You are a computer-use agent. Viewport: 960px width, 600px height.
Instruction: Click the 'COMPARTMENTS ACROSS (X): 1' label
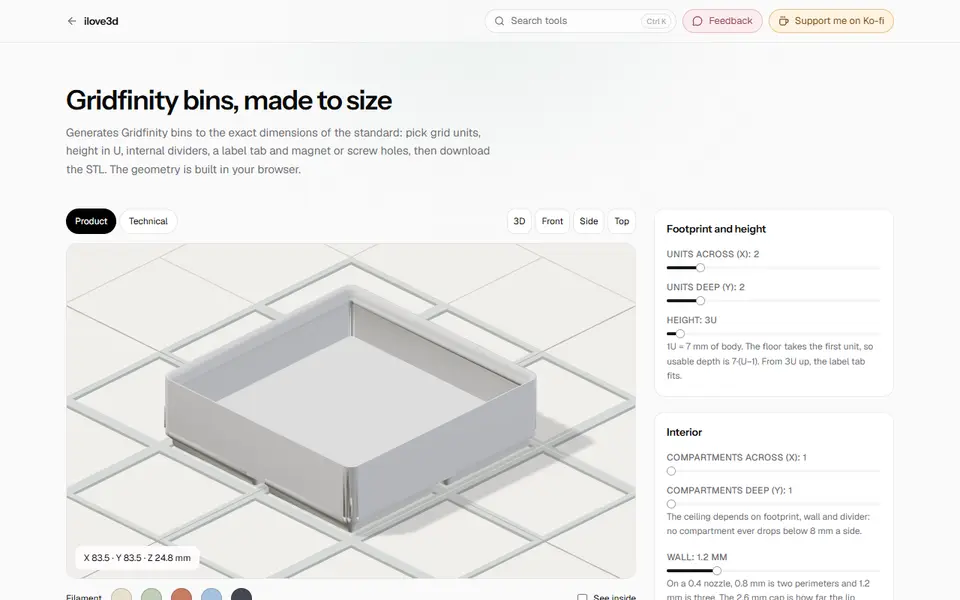click(737, 457)
